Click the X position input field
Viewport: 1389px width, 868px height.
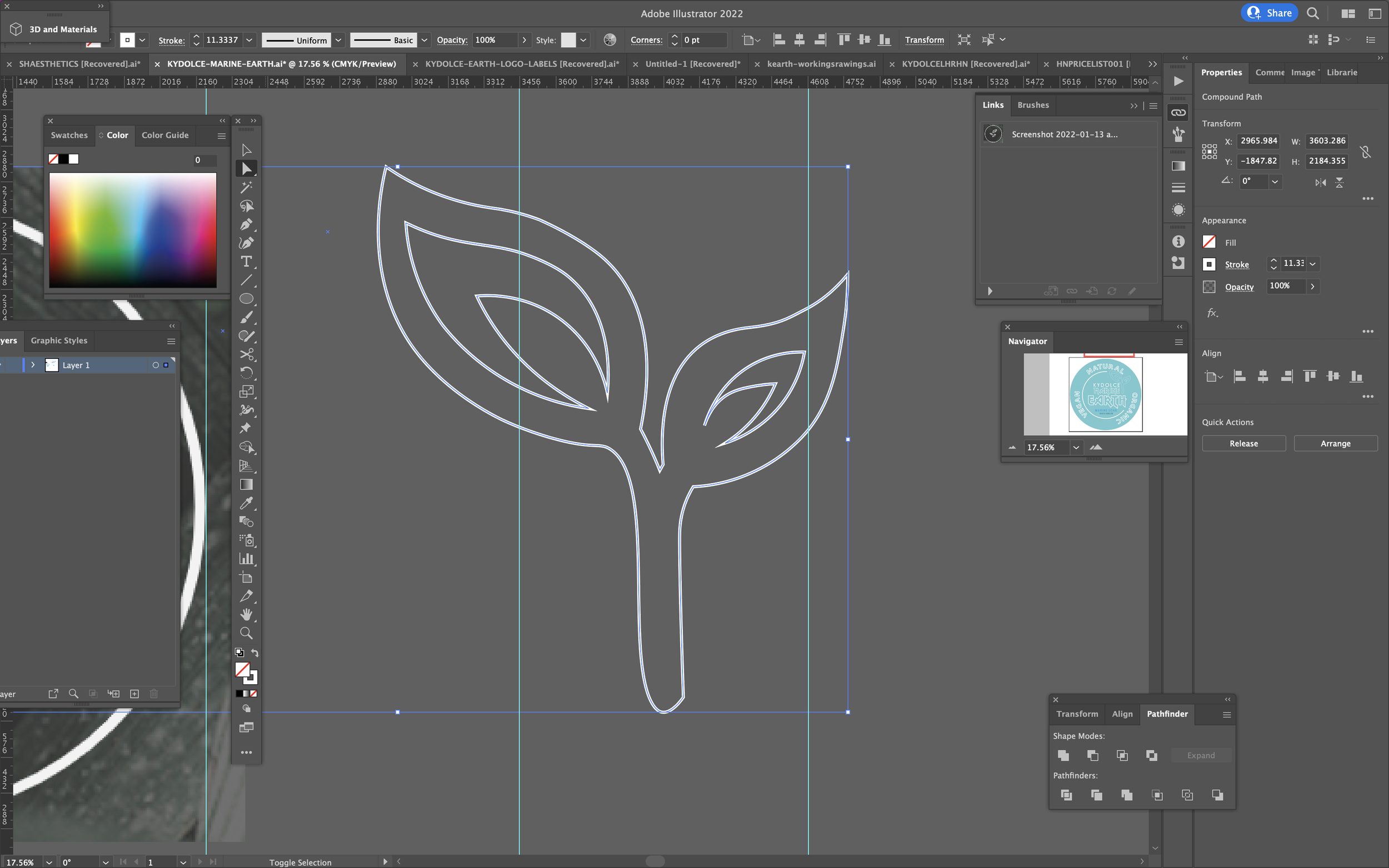(1258, 141)
